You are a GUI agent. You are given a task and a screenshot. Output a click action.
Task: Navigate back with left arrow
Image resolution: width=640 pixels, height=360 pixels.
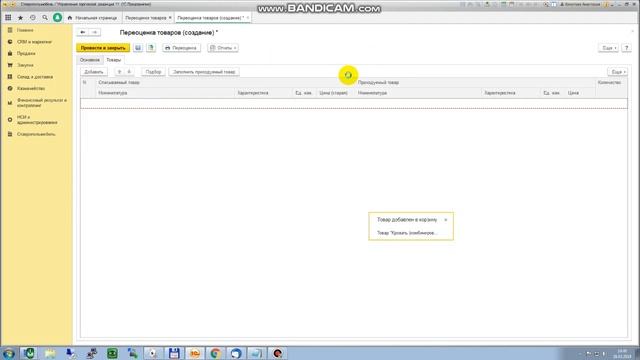[x=82, y=32]
